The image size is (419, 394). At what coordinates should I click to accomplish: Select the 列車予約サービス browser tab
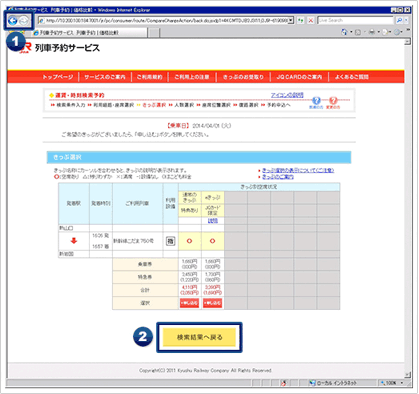90,33
